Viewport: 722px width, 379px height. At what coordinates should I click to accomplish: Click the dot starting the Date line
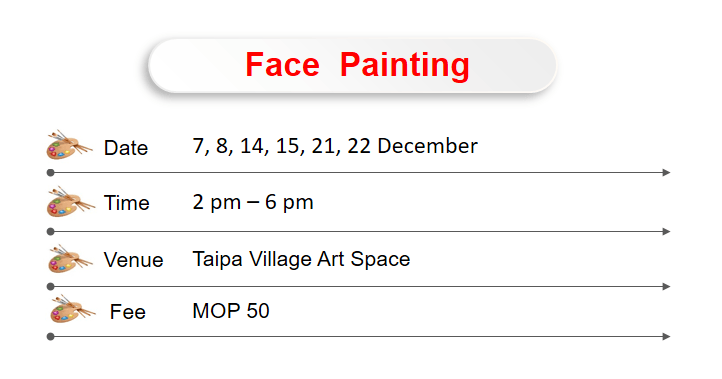pyautogui.click(x=51, y=173)
